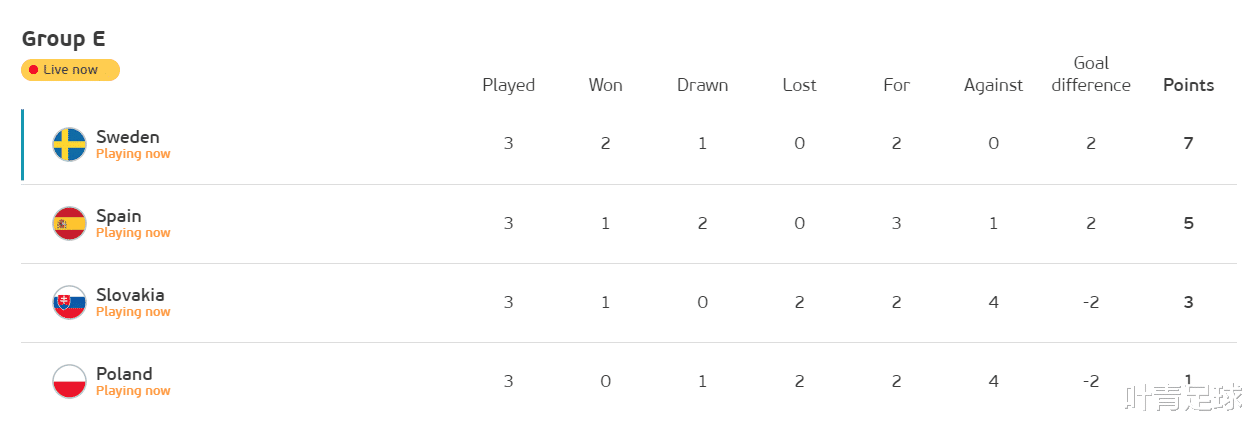Open the Slovakia team link
The height and width of the screenshot is (432, 1258).
[x=130, y=295]
